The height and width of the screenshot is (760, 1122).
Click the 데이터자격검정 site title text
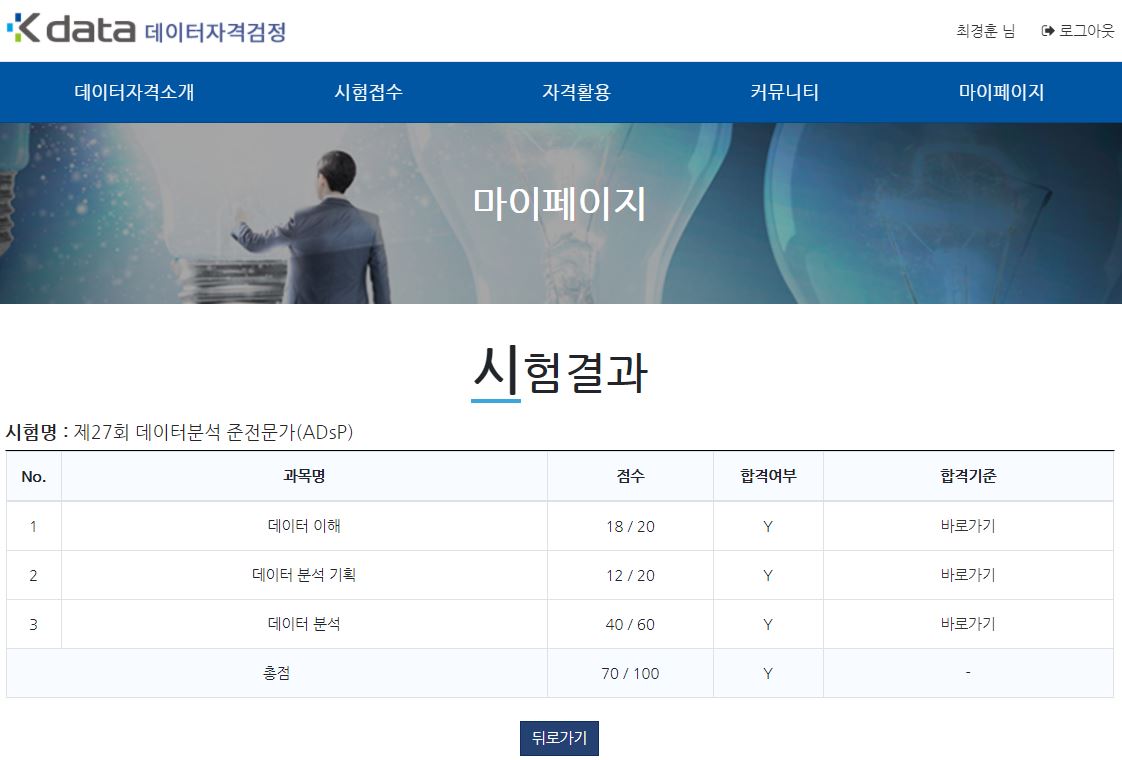[216, 32]
